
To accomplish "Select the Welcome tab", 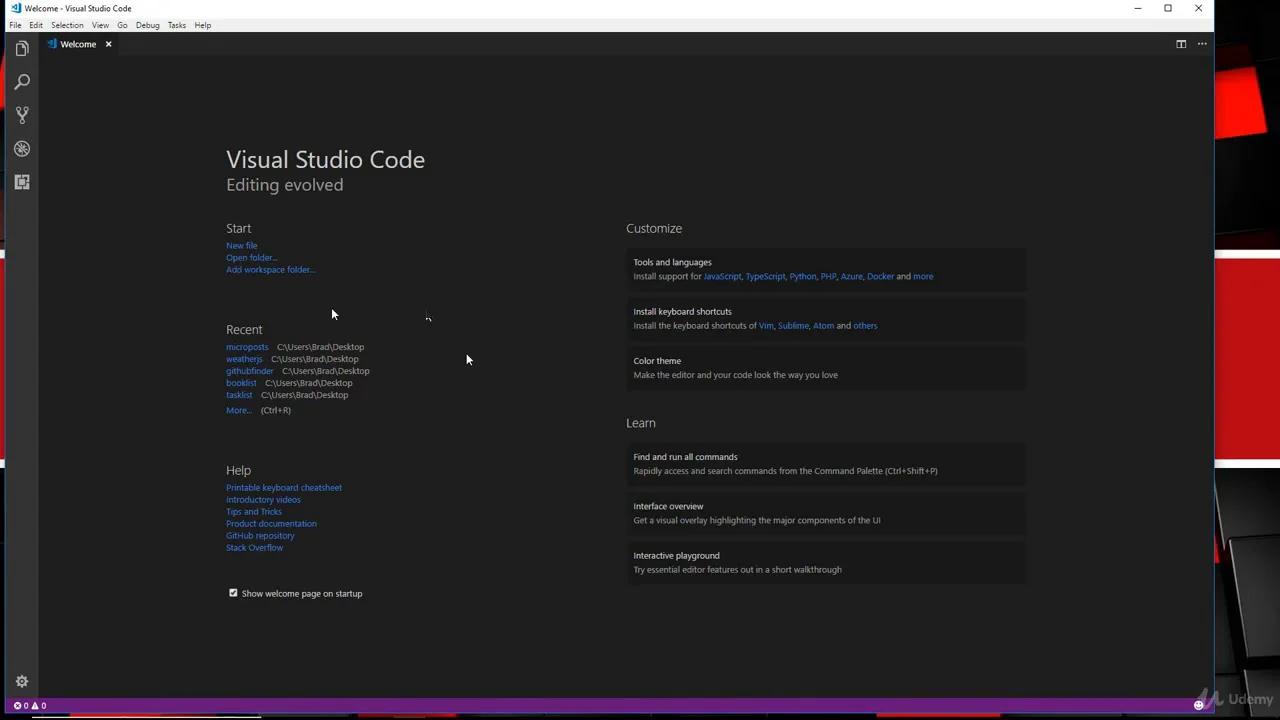I will pyautogui.click(x=78, y=44).
